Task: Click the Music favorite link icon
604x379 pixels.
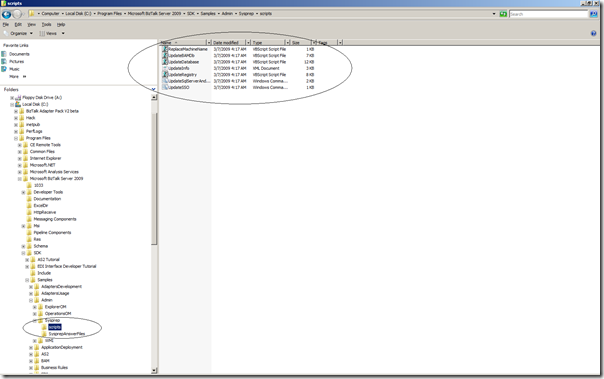Action: 4,69
